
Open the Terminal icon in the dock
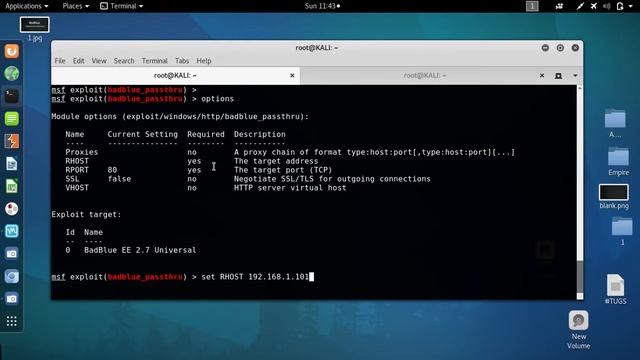click(11, 96)
